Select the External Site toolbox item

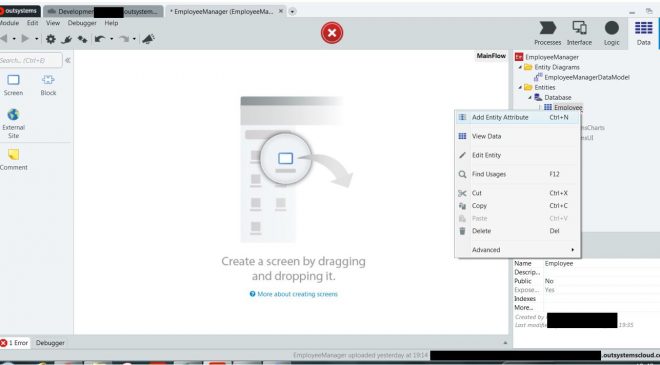click(x=13, y=124)
